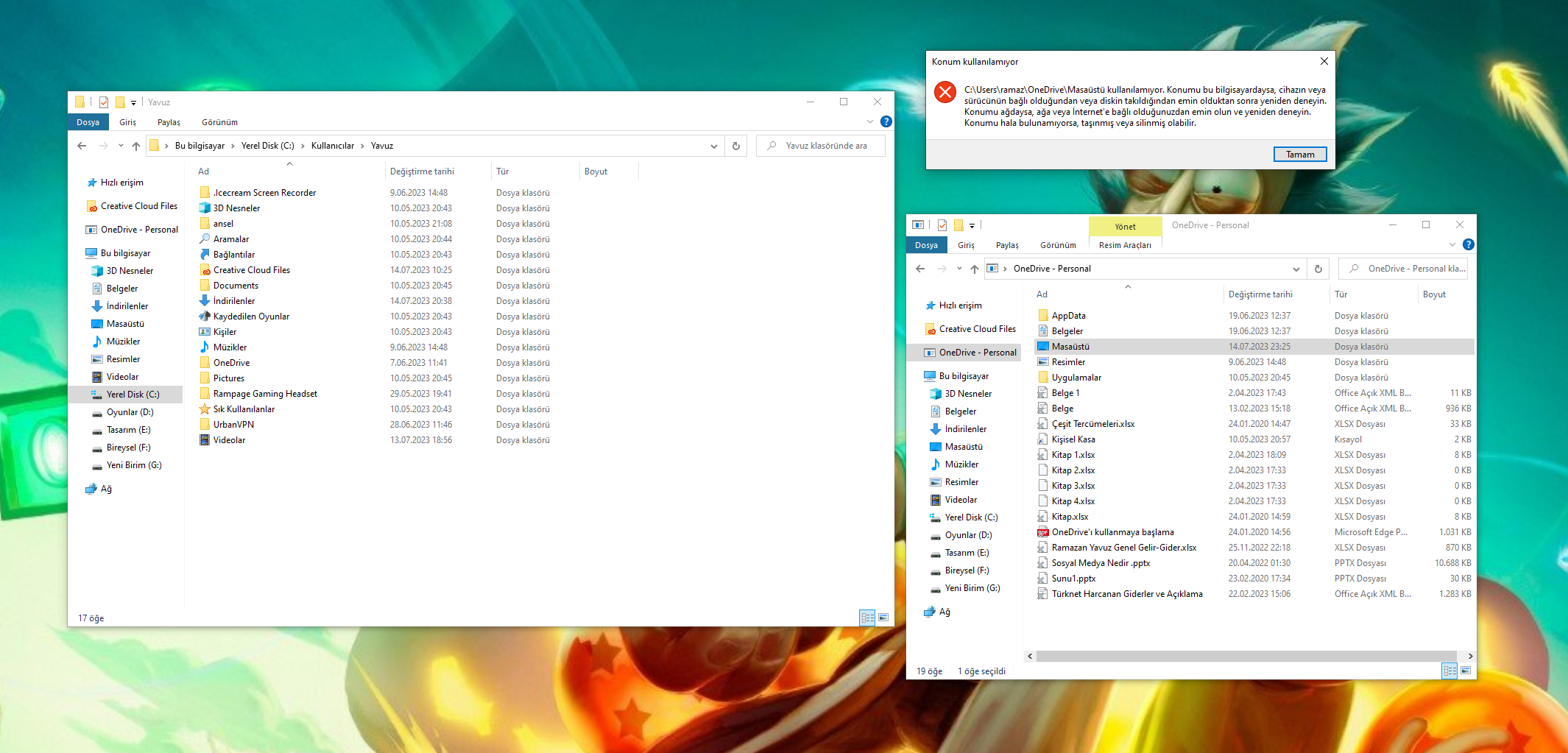Image resolution: width=1568 pixels, height=753 pixels.
Task: Go up one level in Yavuz window
Action: coord(136,146)
